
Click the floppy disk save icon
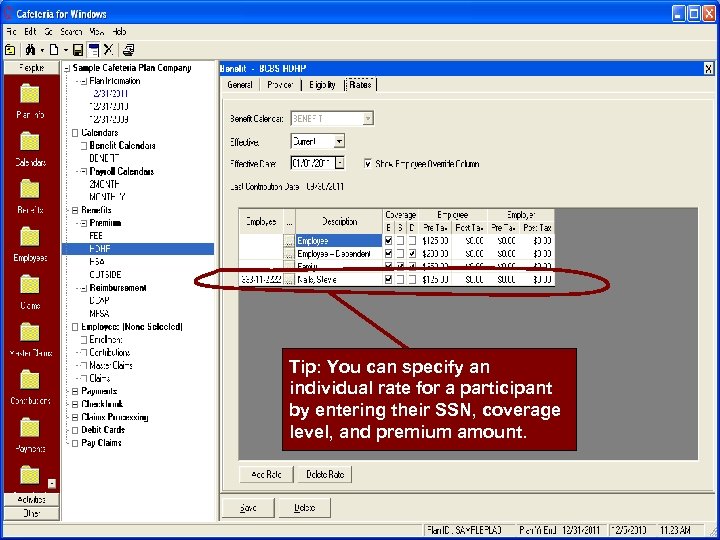pos(78,50)
